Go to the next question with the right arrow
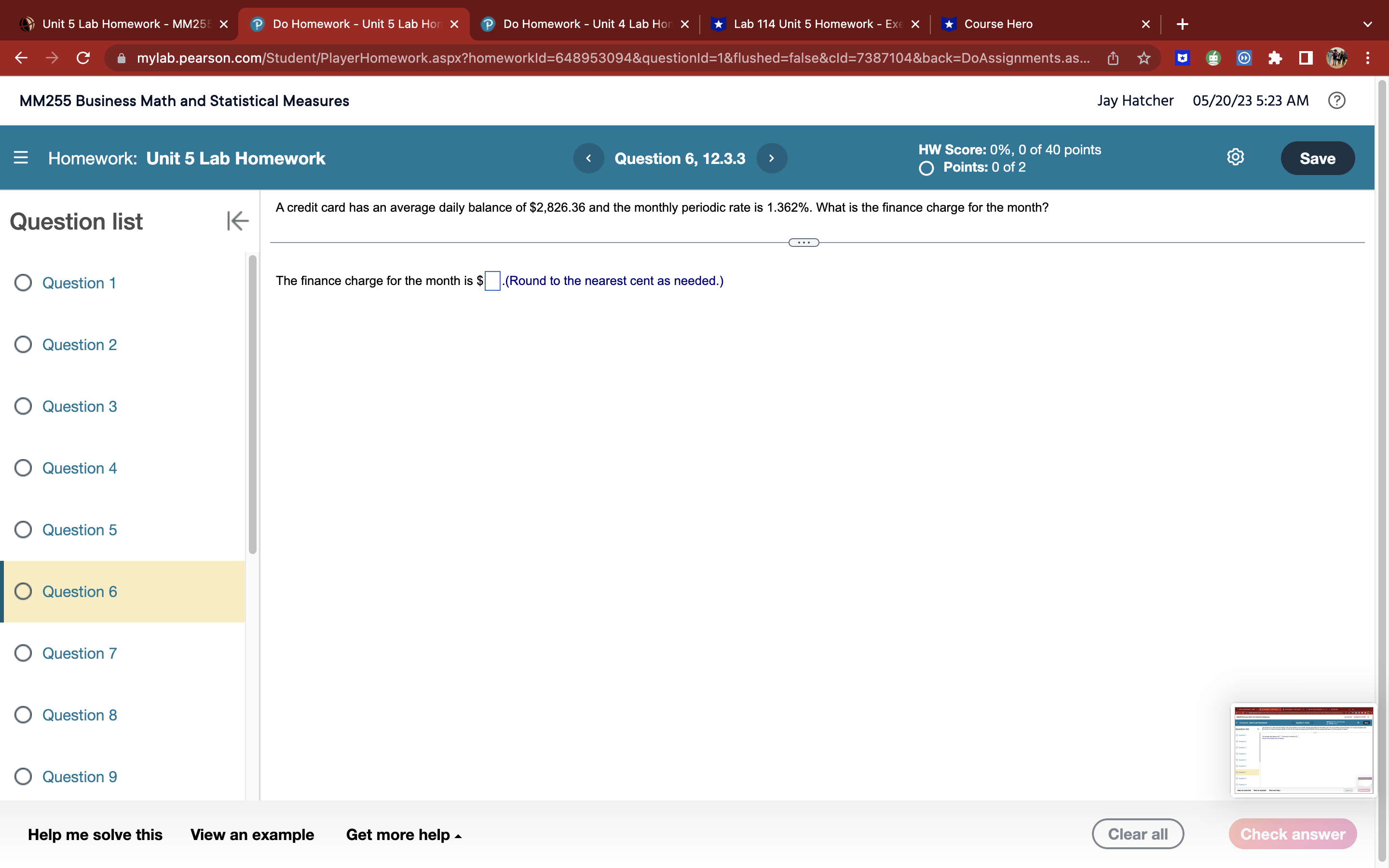The width and height of the screenshot is (1389, 868). tap(771, 158)
